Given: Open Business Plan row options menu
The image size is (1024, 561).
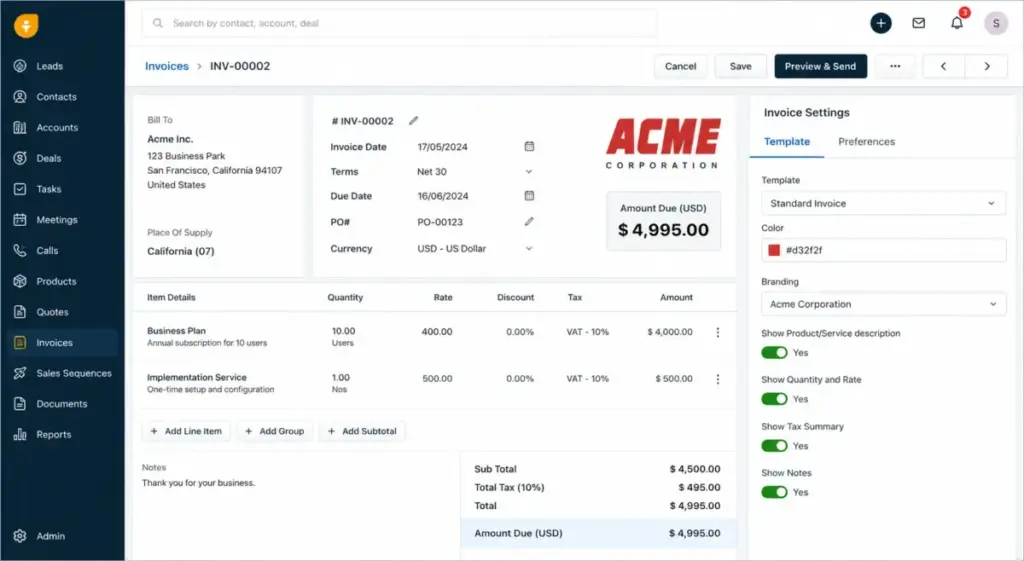Looking at the screenshot, I should (718, 332).
